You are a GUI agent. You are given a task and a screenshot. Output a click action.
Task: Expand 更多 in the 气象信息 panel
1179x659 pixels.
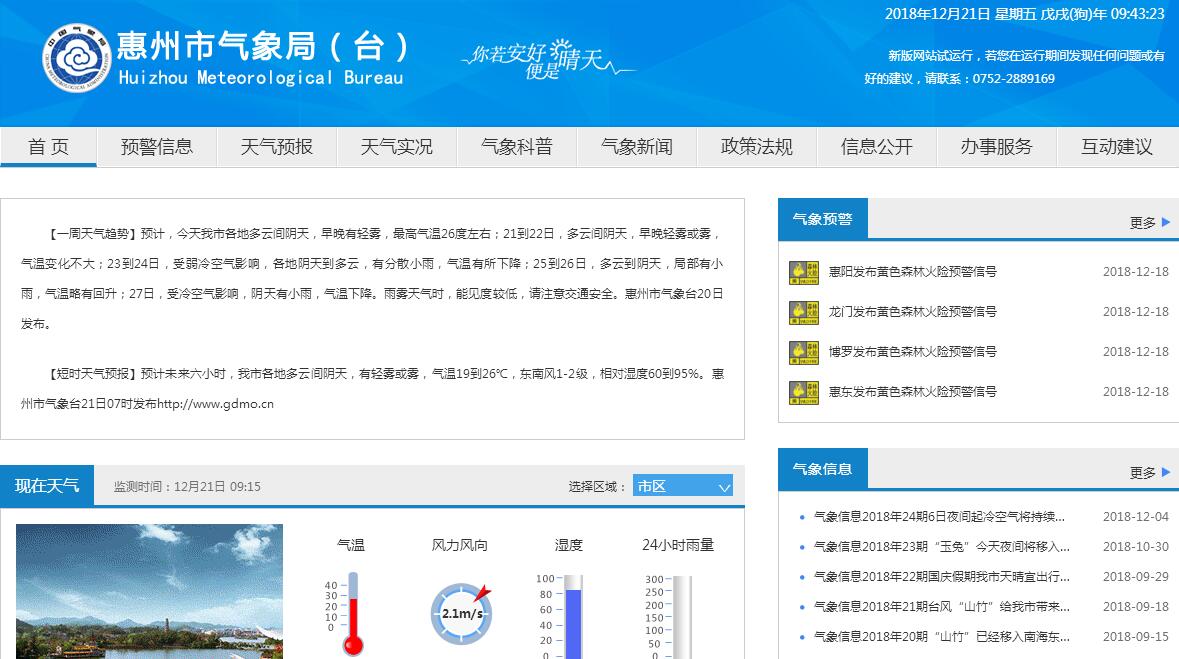pyautogui.click(x=1149, y=472)
